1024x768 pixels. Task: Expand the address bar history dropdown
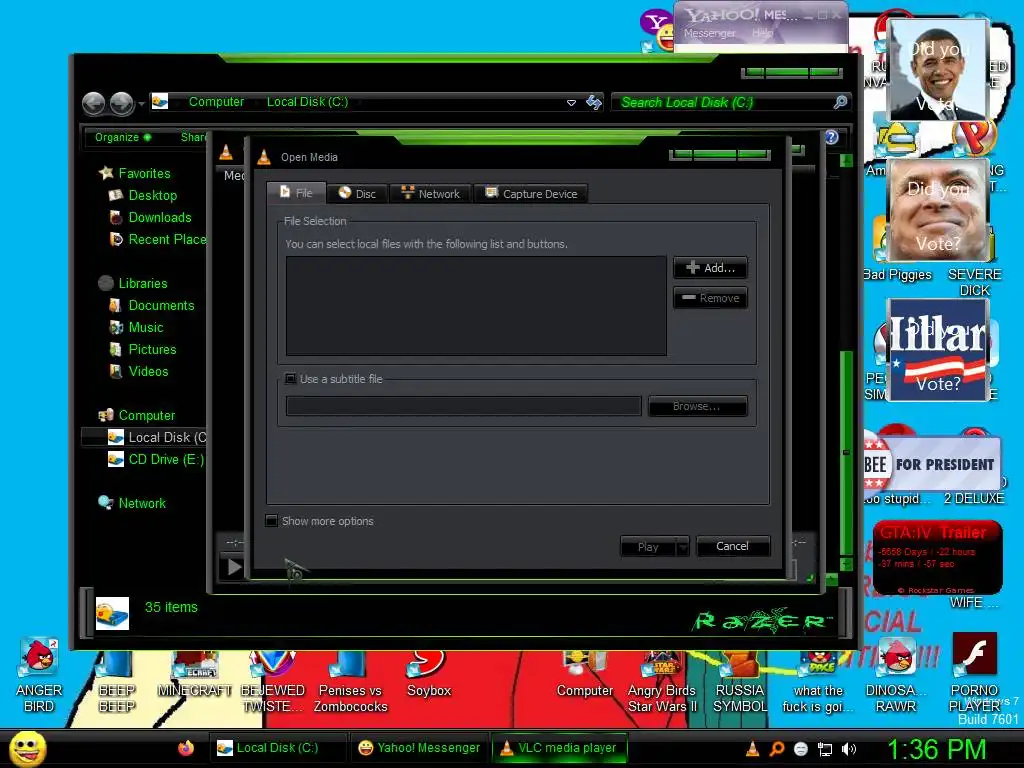pyautogui.click(x=571, y=103)
